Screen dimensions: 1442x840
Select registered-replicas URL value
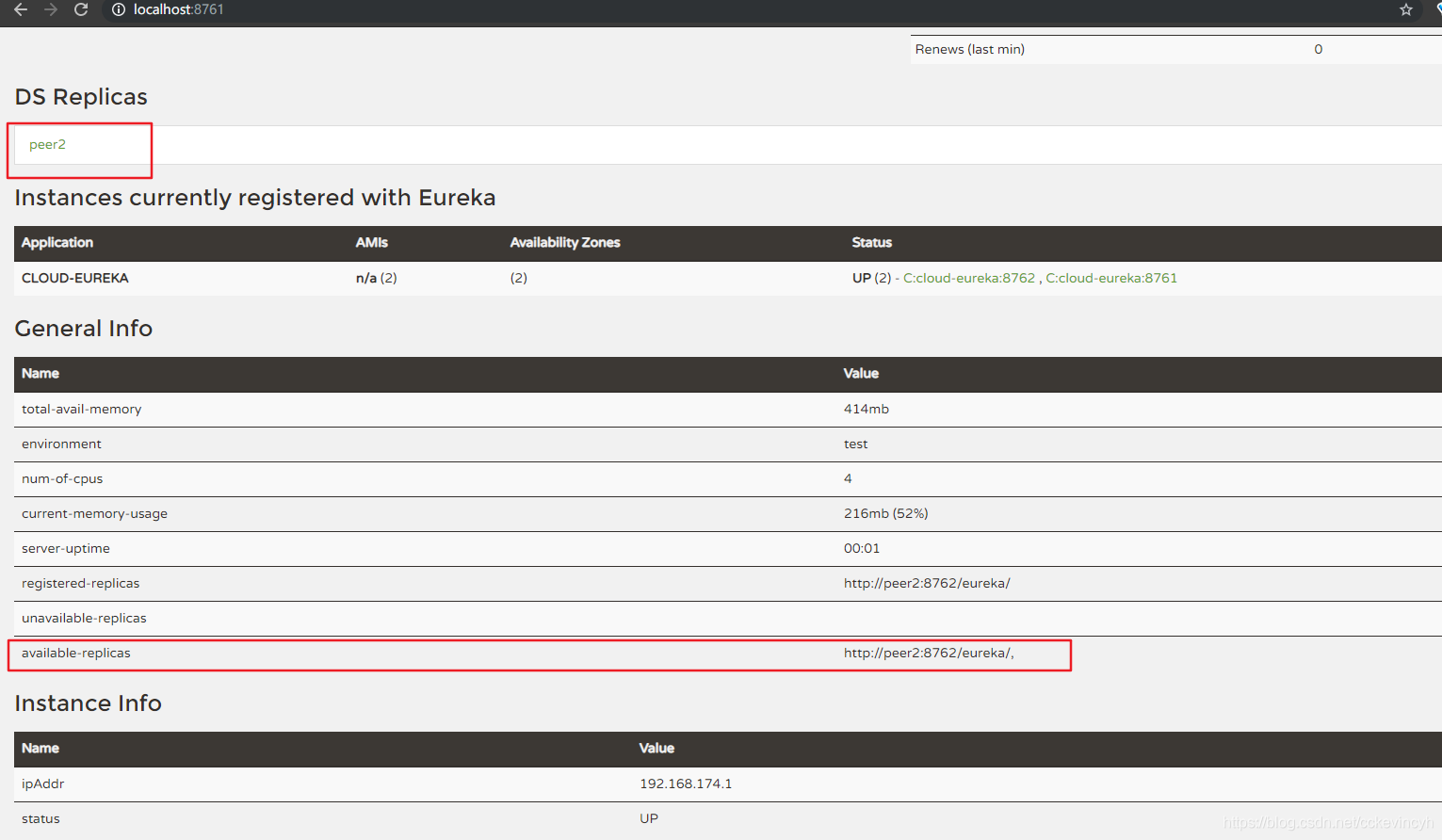click(927, 583)
